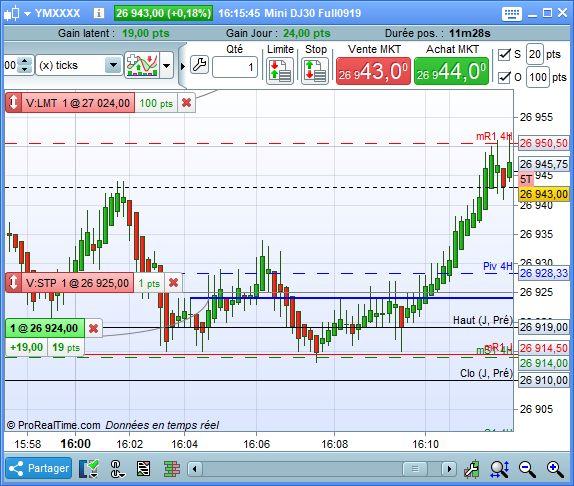This screenshot has height=486, width=574.
Task: Click the 5T timeframe marker
Action: coord(526,179)
